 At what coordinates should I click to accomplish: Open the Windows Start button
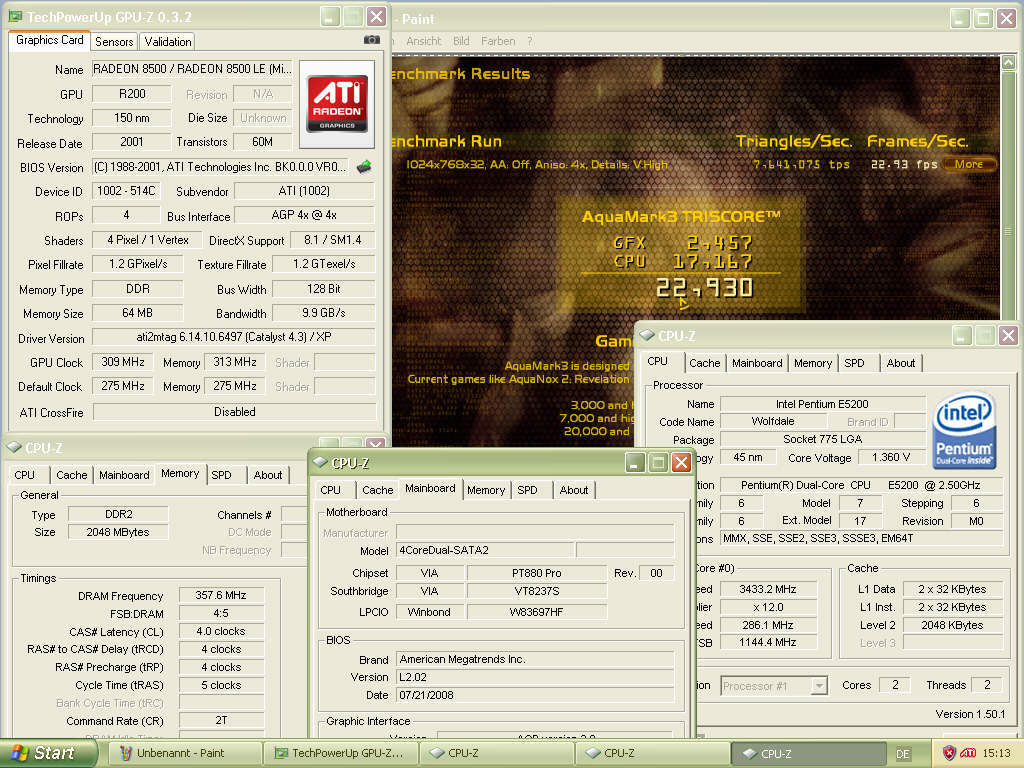coord(47,753)
